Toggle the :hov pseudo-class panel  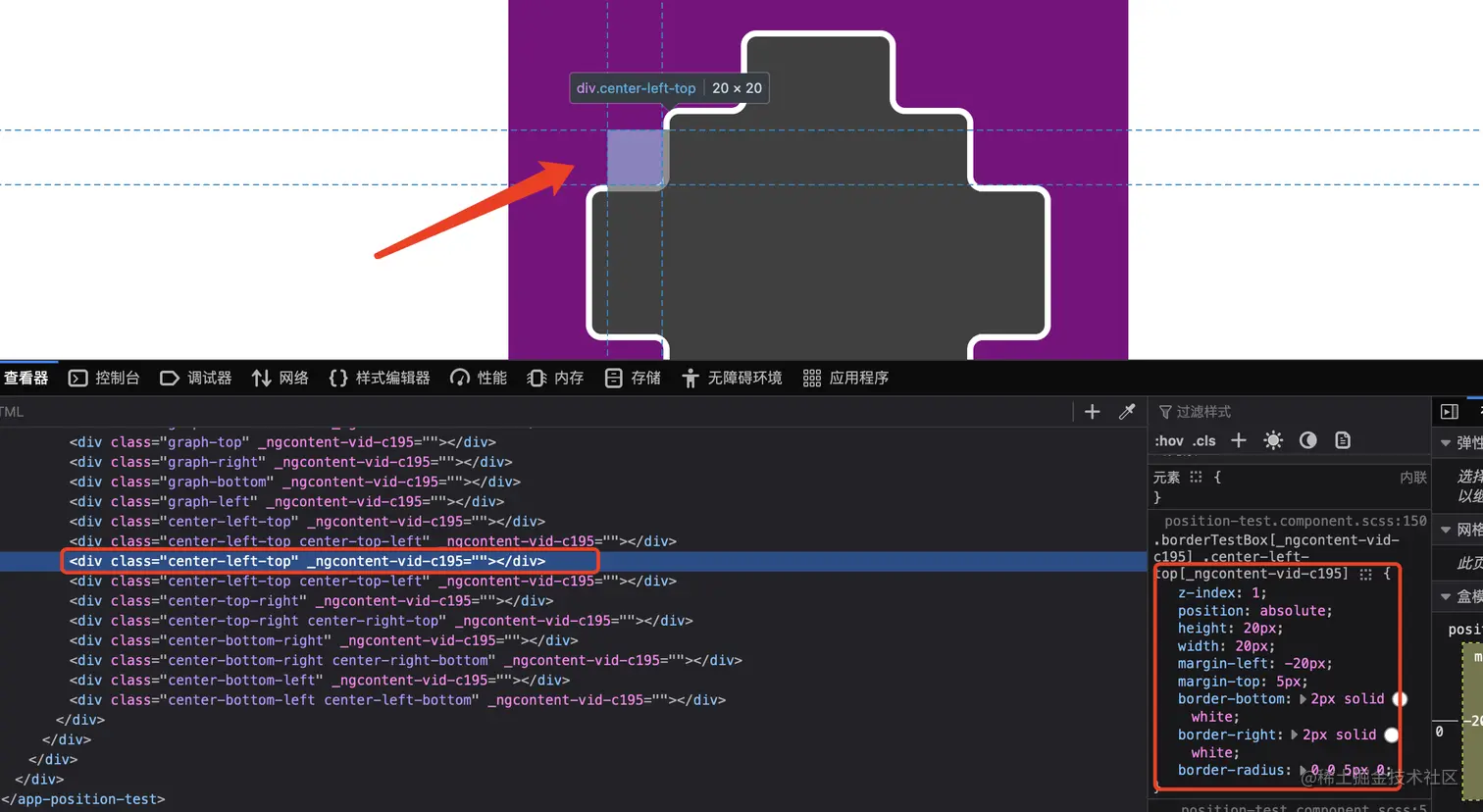coord(1169,440)
